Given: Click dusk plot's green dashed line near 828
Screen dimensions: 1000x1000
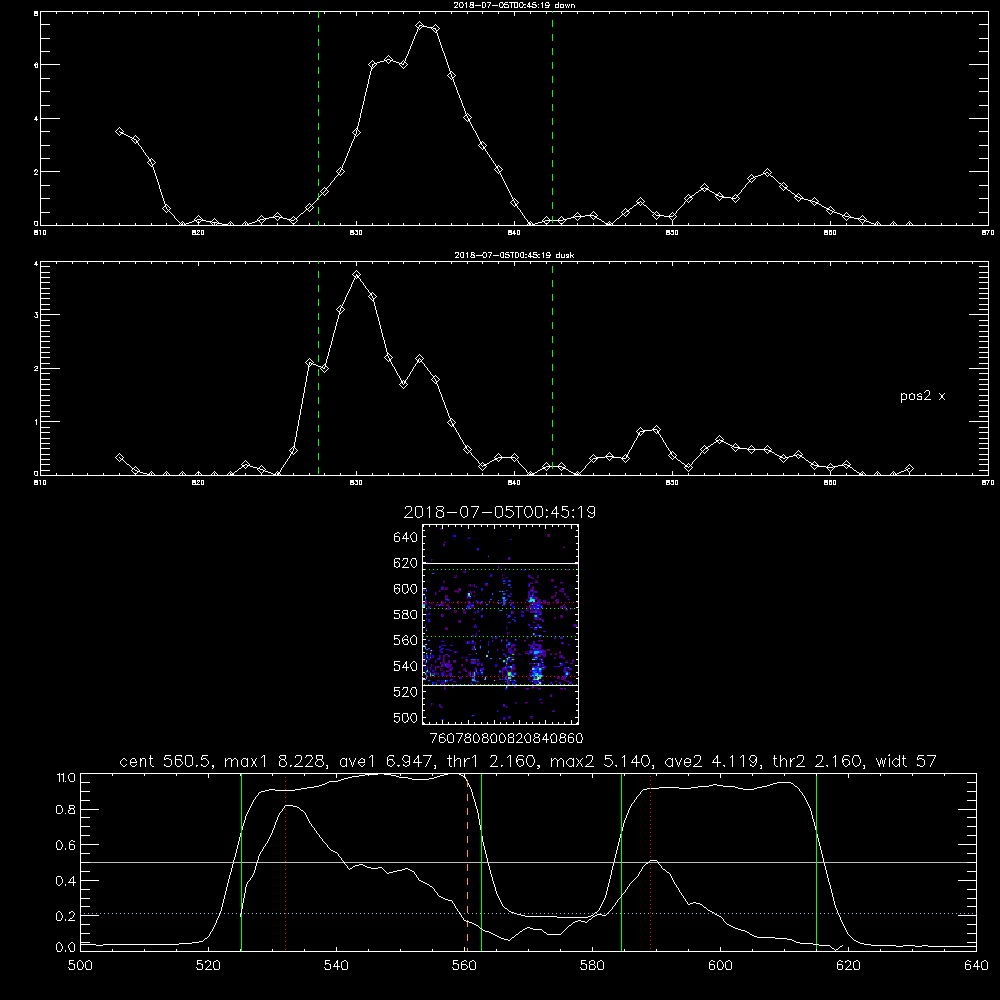Looking at the screenshot, I should coord(318,367).
